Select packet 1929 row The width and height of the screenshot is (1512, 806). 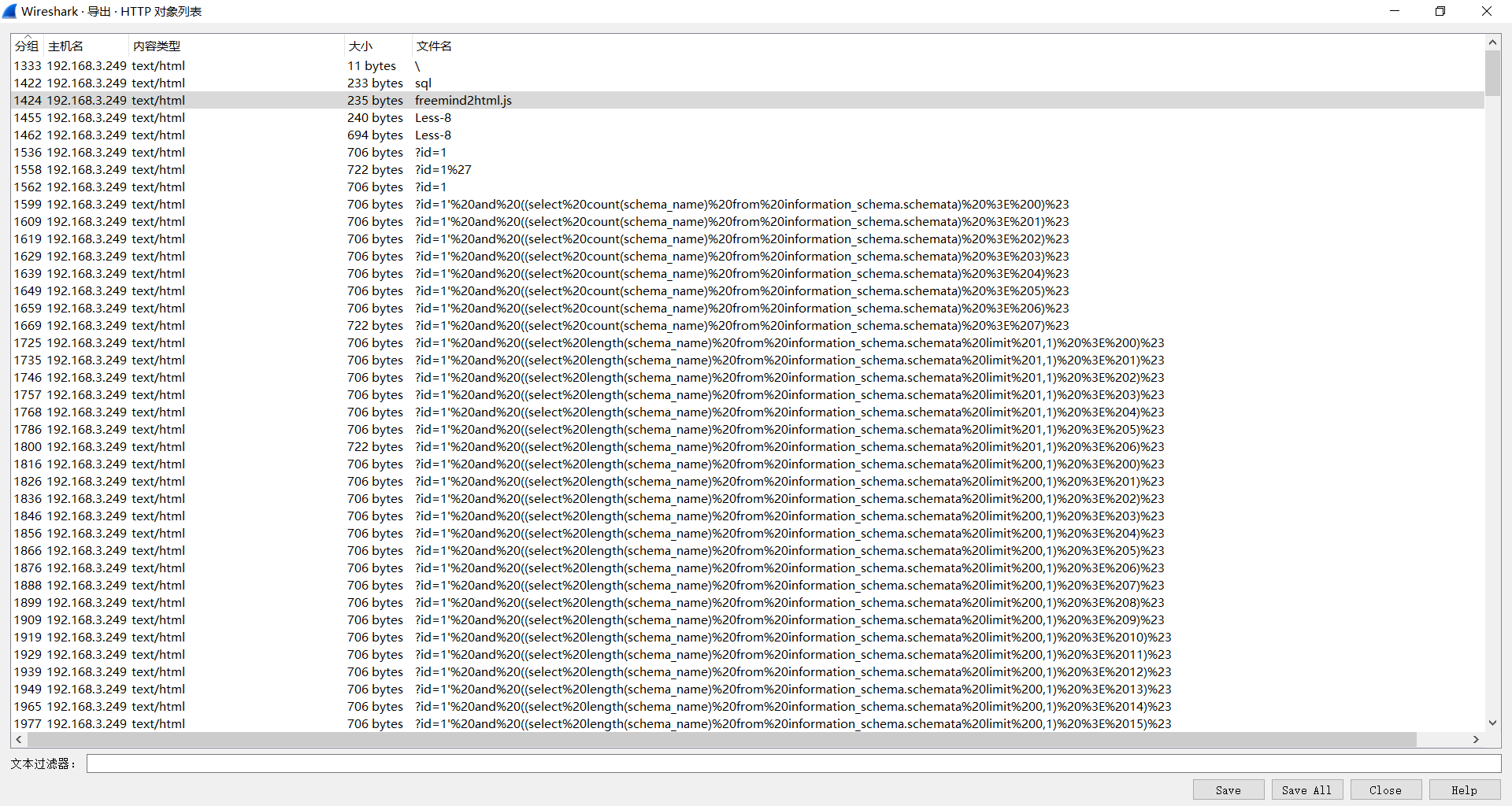pyautogui.click(x=747, y=654)
